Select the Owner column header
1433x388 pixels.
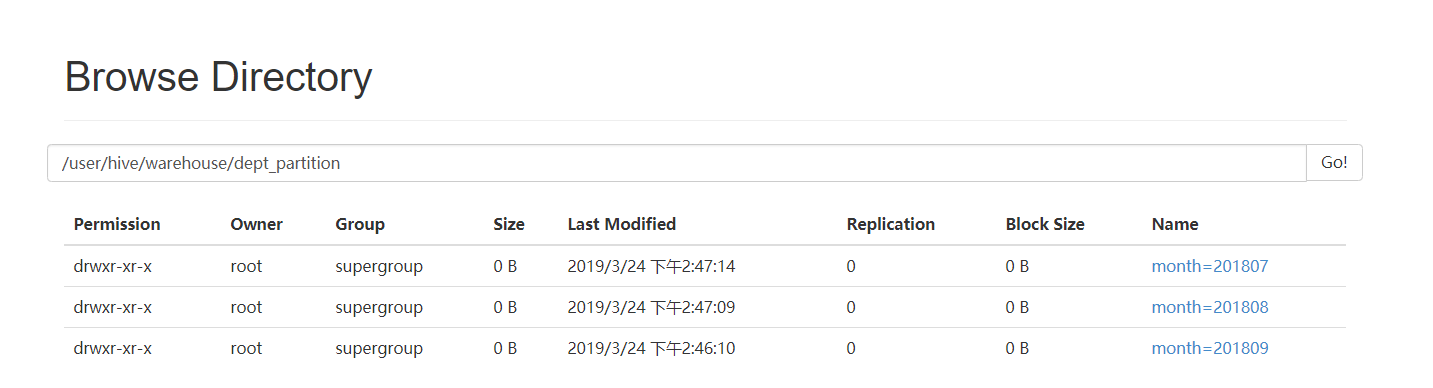257,224
